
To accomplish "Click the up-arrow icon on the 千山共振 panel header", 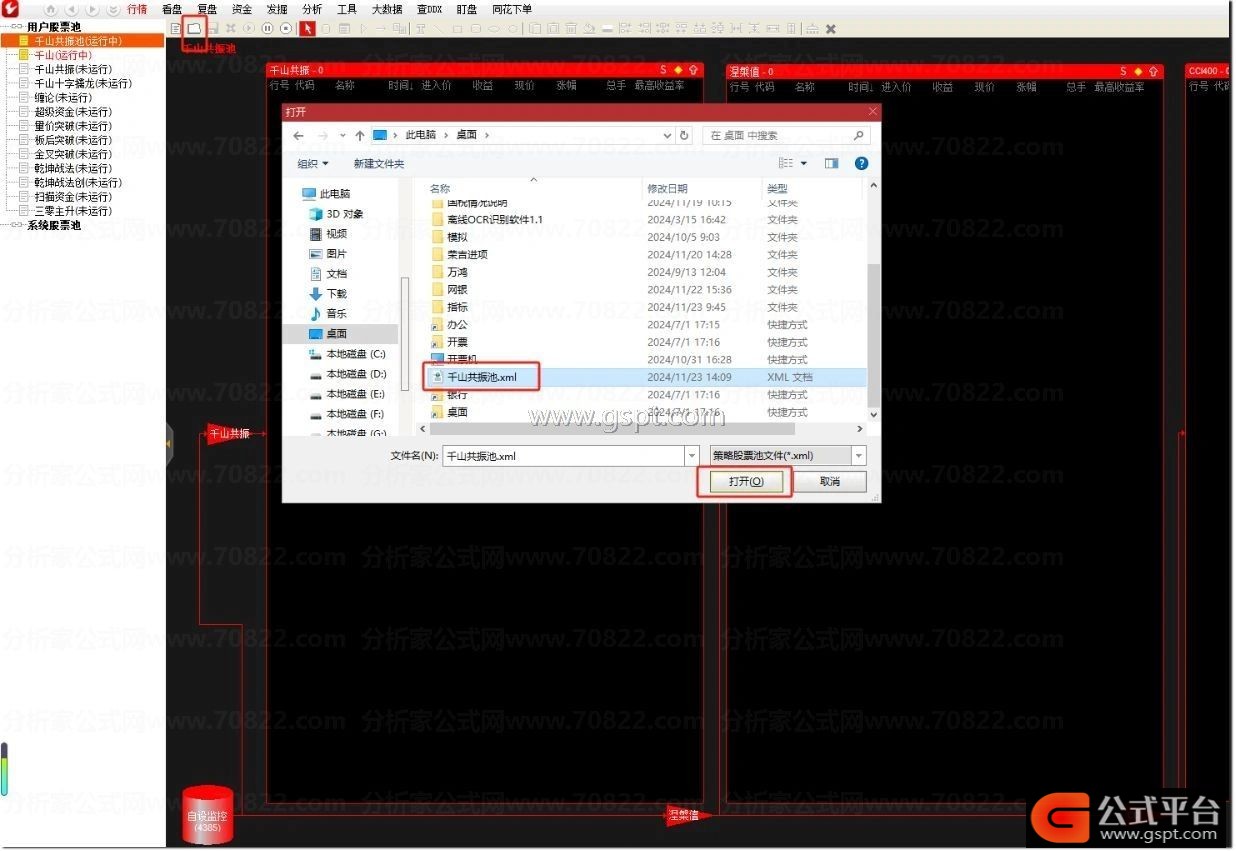I will [693, 71].
